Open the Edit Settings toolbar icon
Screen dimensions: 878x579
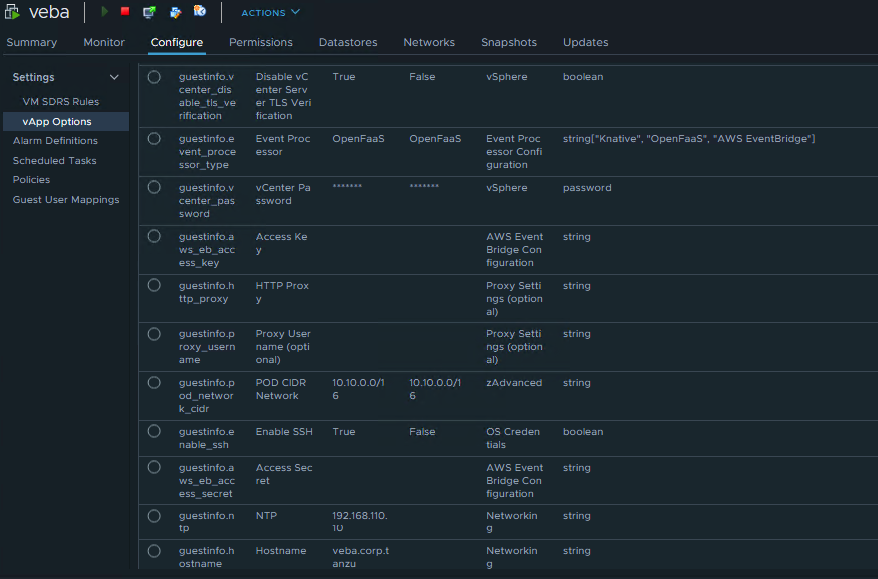pyautogui.click(x=175, y=12)
